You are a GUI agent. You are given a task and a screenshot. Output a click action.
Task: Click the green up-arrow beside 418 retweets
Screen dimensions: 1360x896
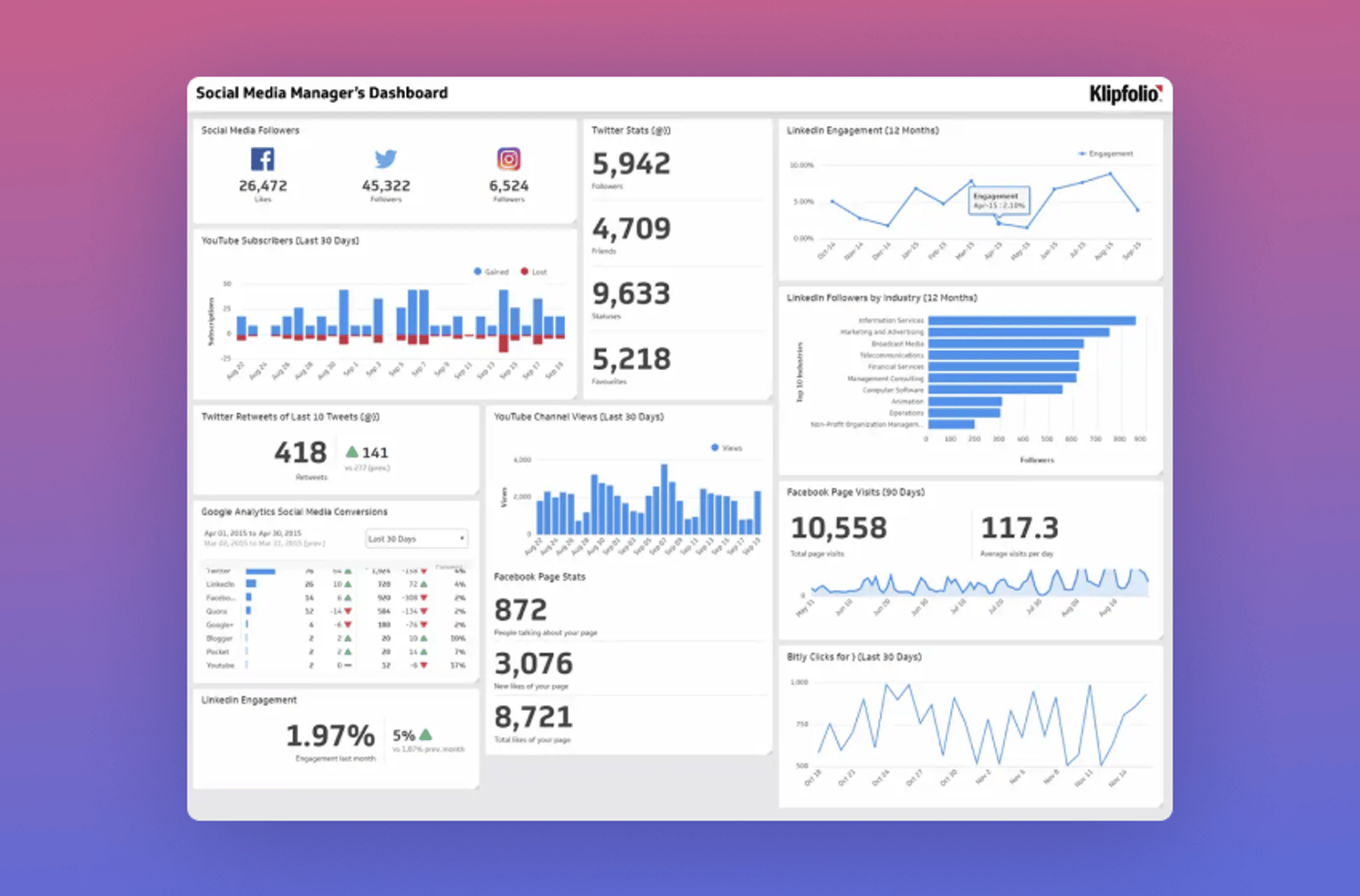352,452
